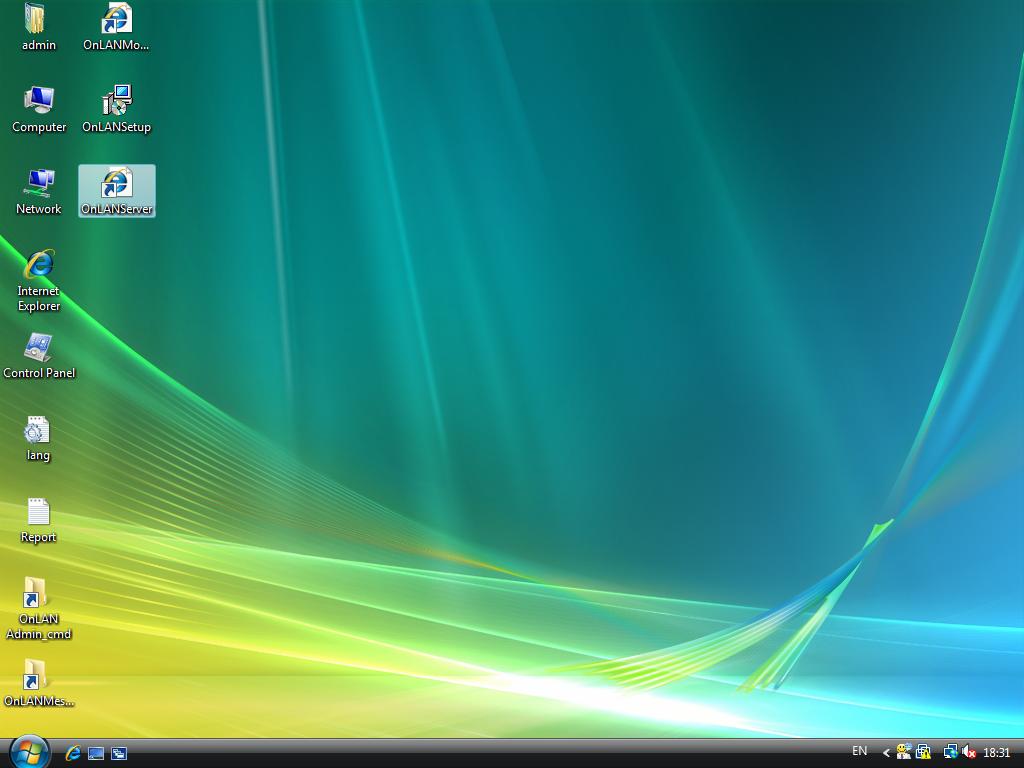Expand hidden system tray icons arrow

(886, 753)
